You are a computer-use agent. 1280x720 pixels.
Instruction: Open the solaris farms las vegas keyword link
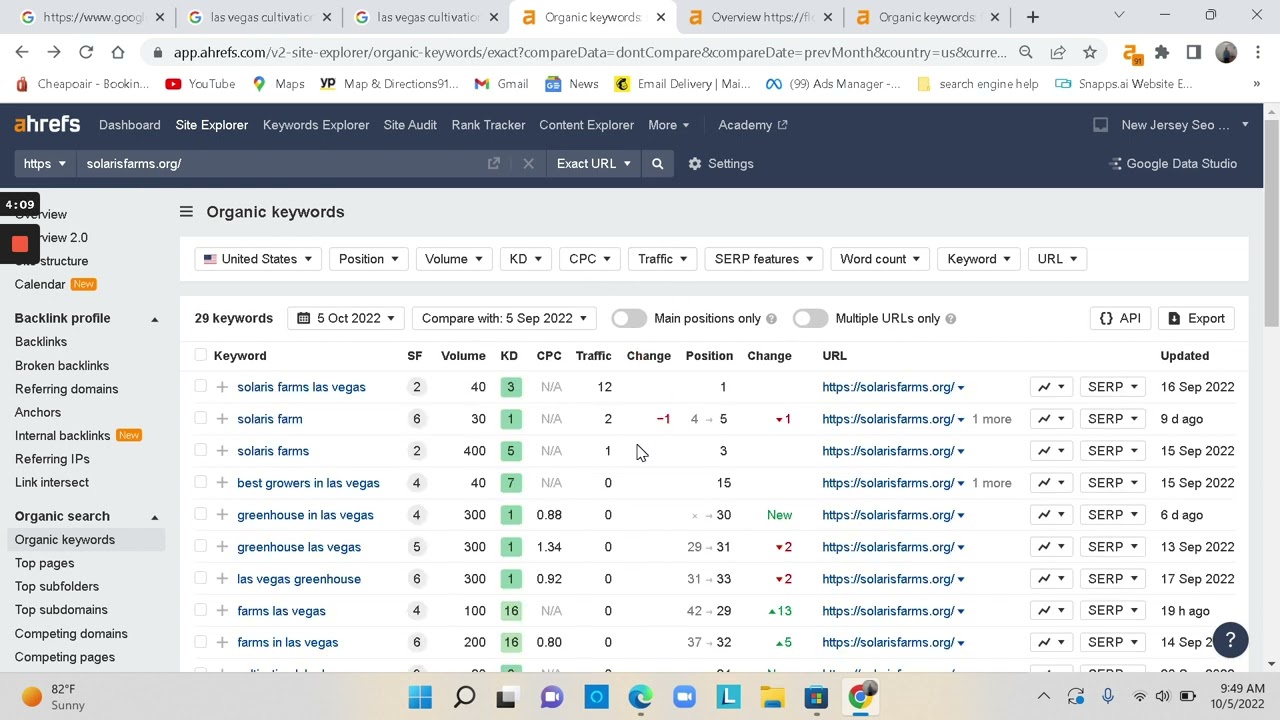(x=301, y=387)
